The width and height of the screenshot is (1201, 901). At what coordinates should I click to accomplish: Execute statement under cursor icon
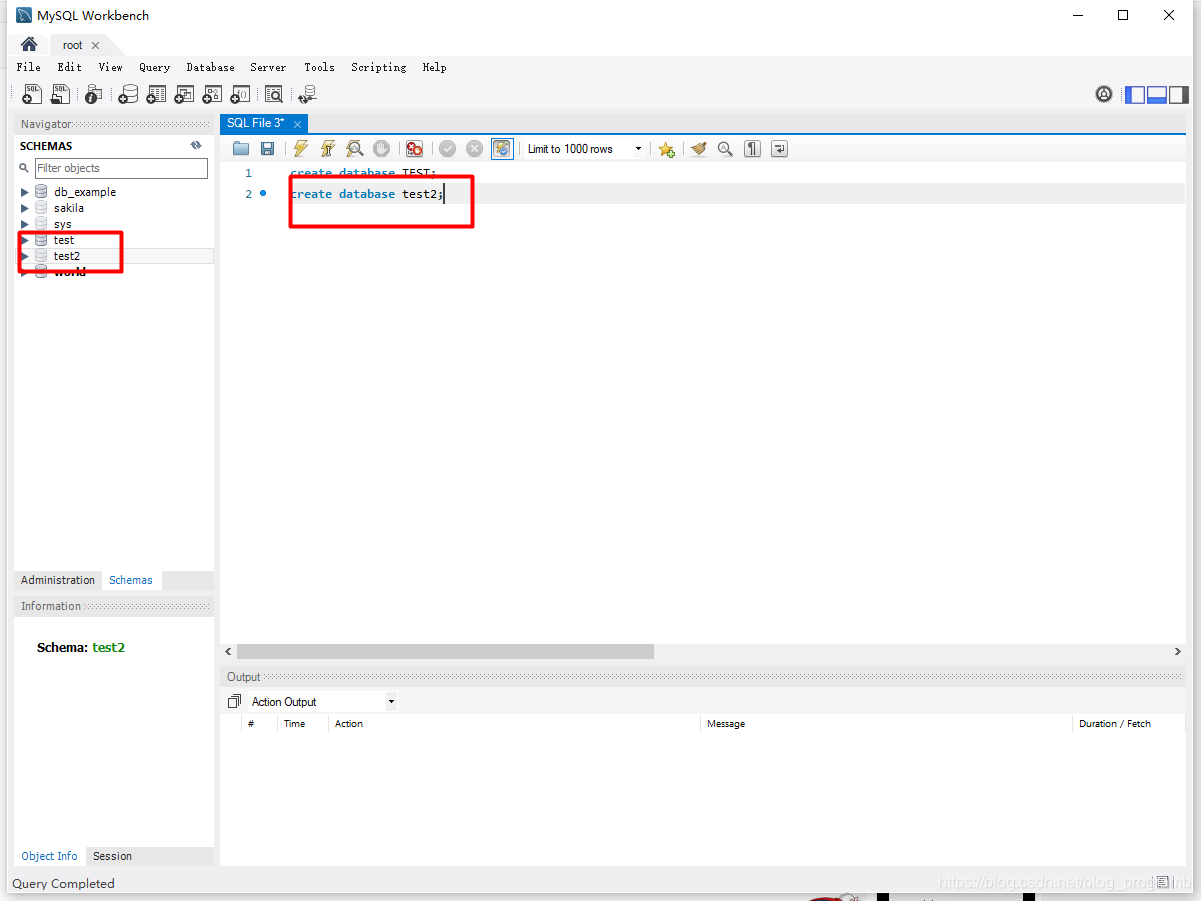click(327, 149)
